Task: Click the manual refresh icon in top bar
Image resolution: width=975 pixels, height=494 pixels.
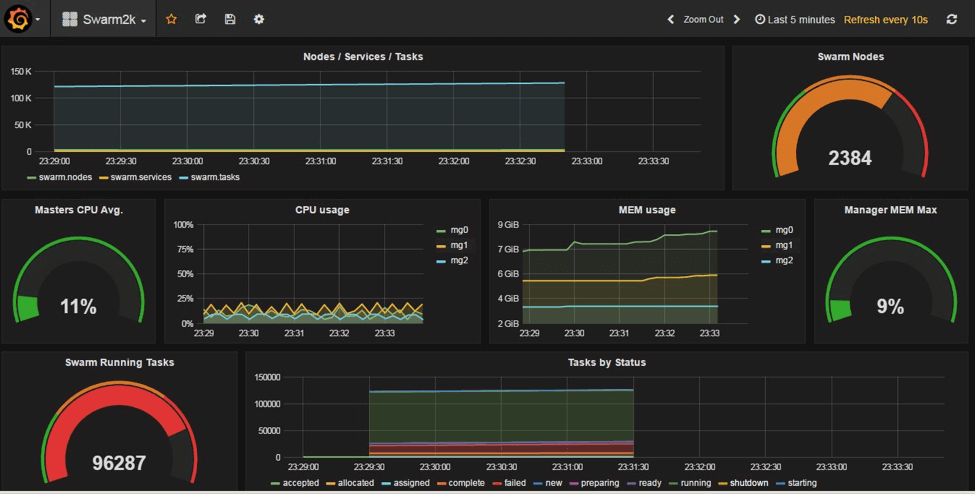Action: [951, 19]
